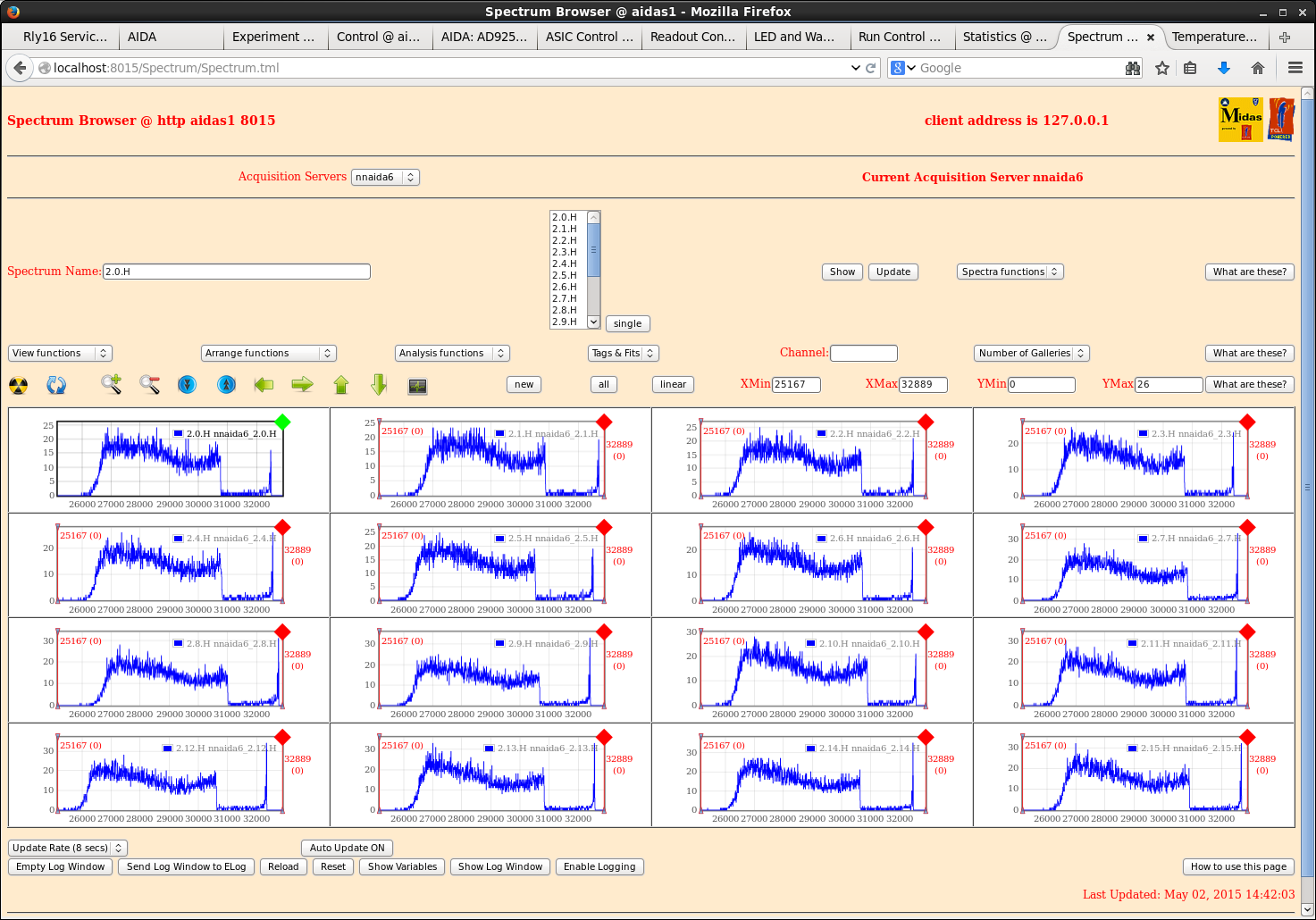This screenshot has width=1316, height=920.
Task: Click the Show Variables button
Action: [x=402, y=866]
